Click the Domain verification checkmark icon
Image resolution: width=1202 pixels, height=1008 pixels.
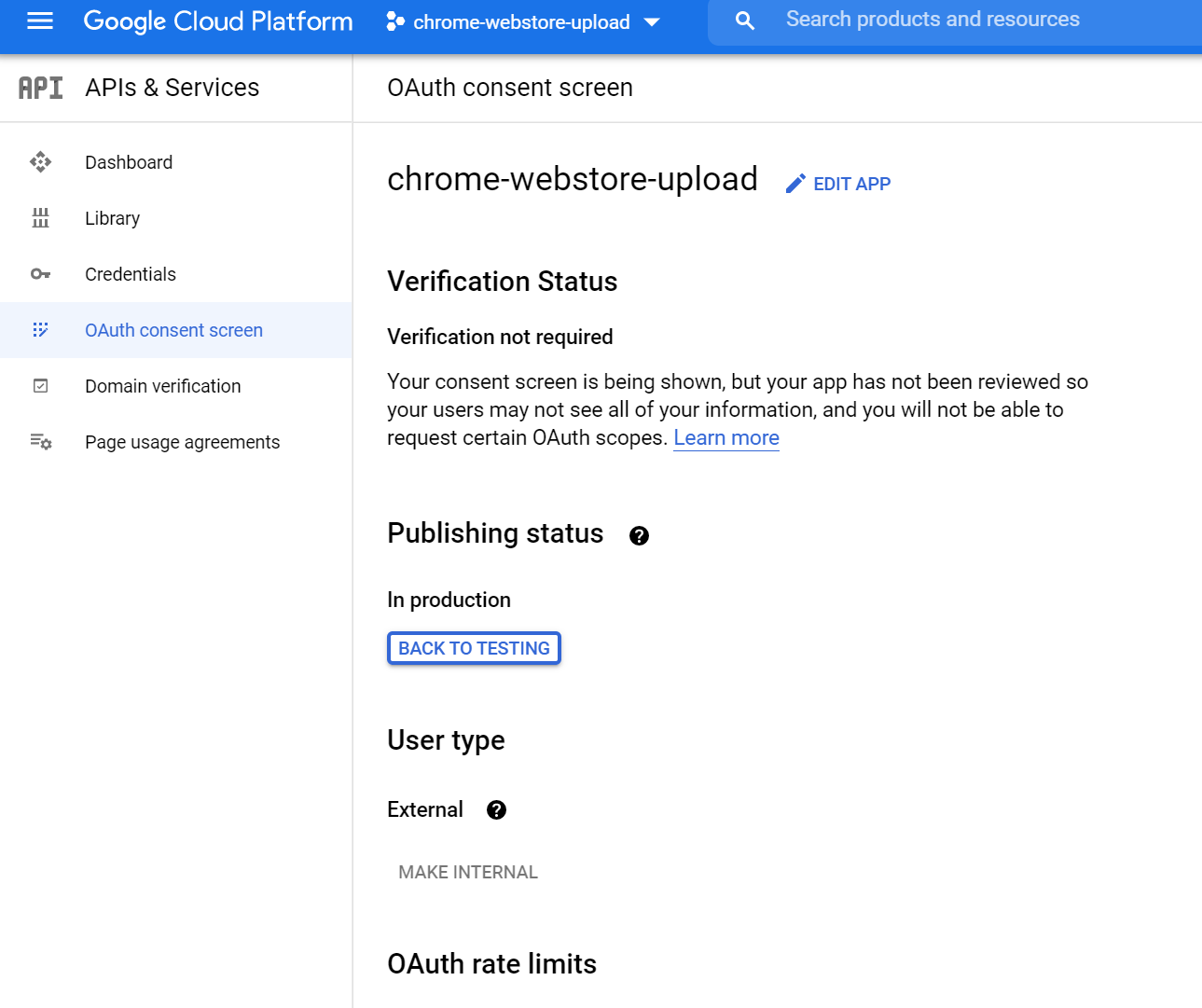click(41, 385)
